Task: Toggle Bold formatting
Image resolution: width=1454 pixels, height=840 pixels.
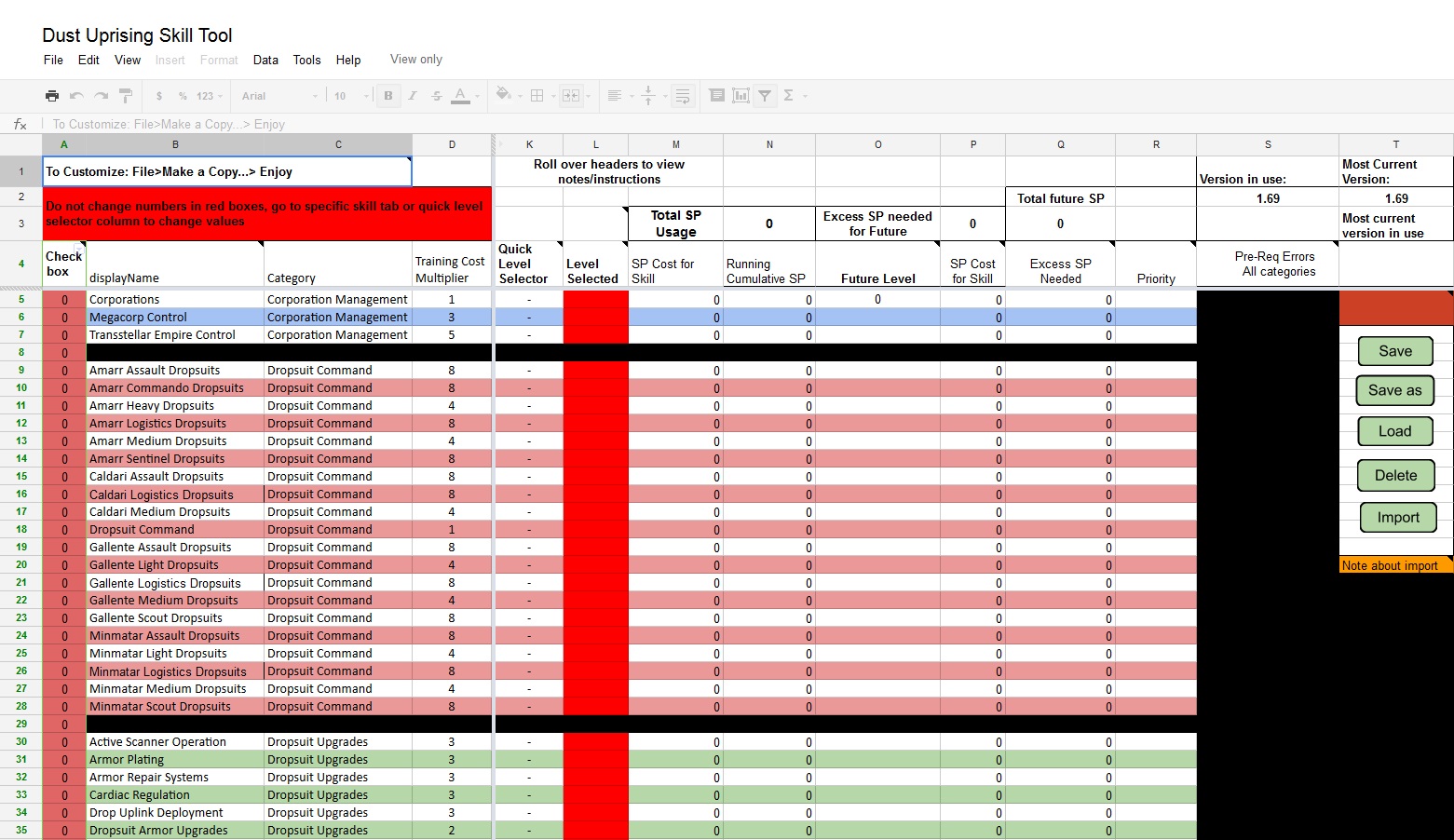Action: [x=388, y=96]
